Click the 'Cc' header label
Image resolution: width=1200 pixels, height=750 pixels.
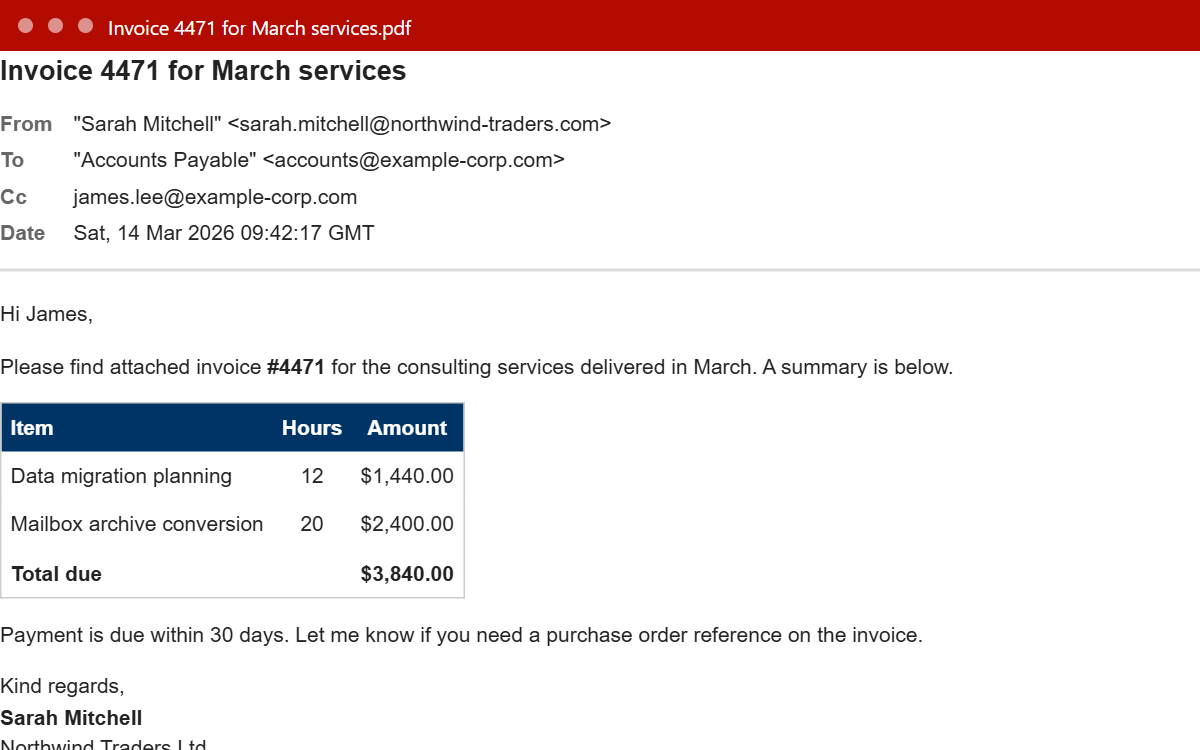(14, 197)
